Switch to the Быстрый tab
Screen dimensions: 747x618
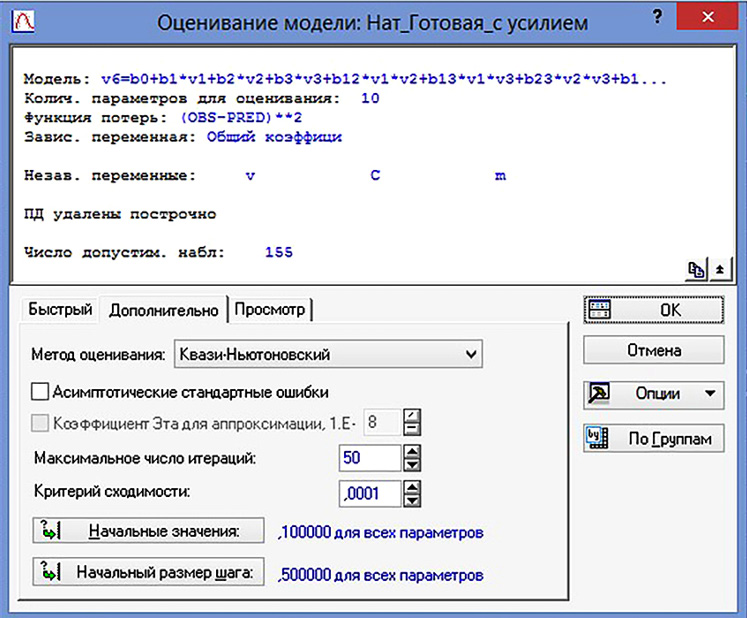coord(60,309)
